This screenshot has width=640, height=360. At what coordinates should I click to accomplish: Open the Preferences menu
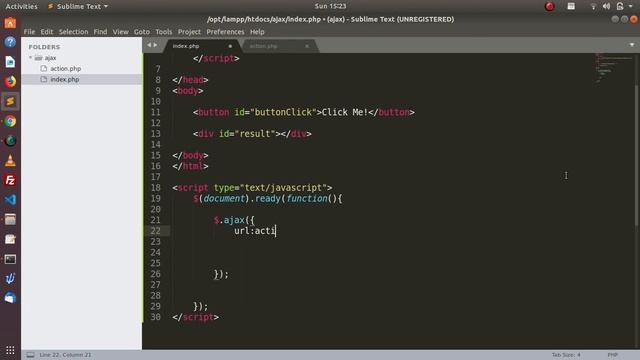225,32
